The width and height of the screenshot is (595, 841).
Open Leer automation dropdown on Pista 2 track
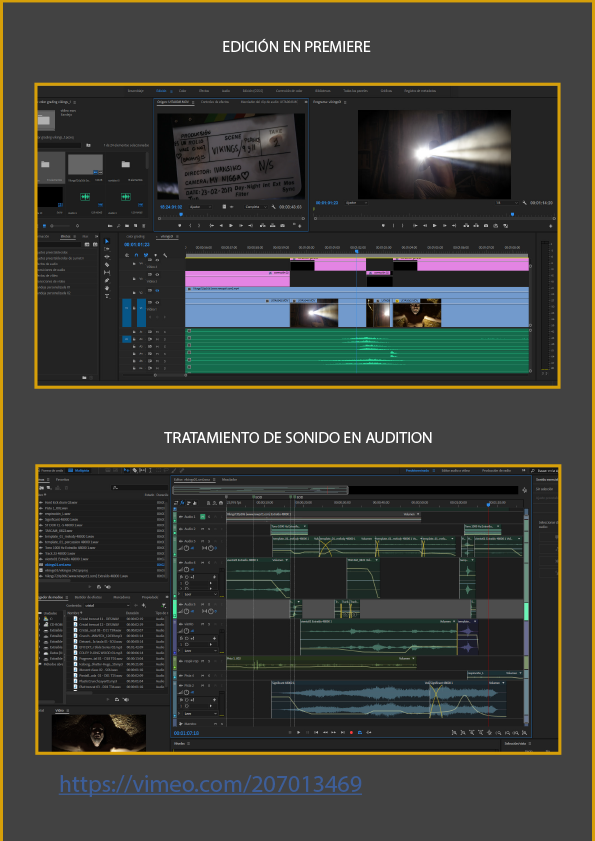coord(201,714)
